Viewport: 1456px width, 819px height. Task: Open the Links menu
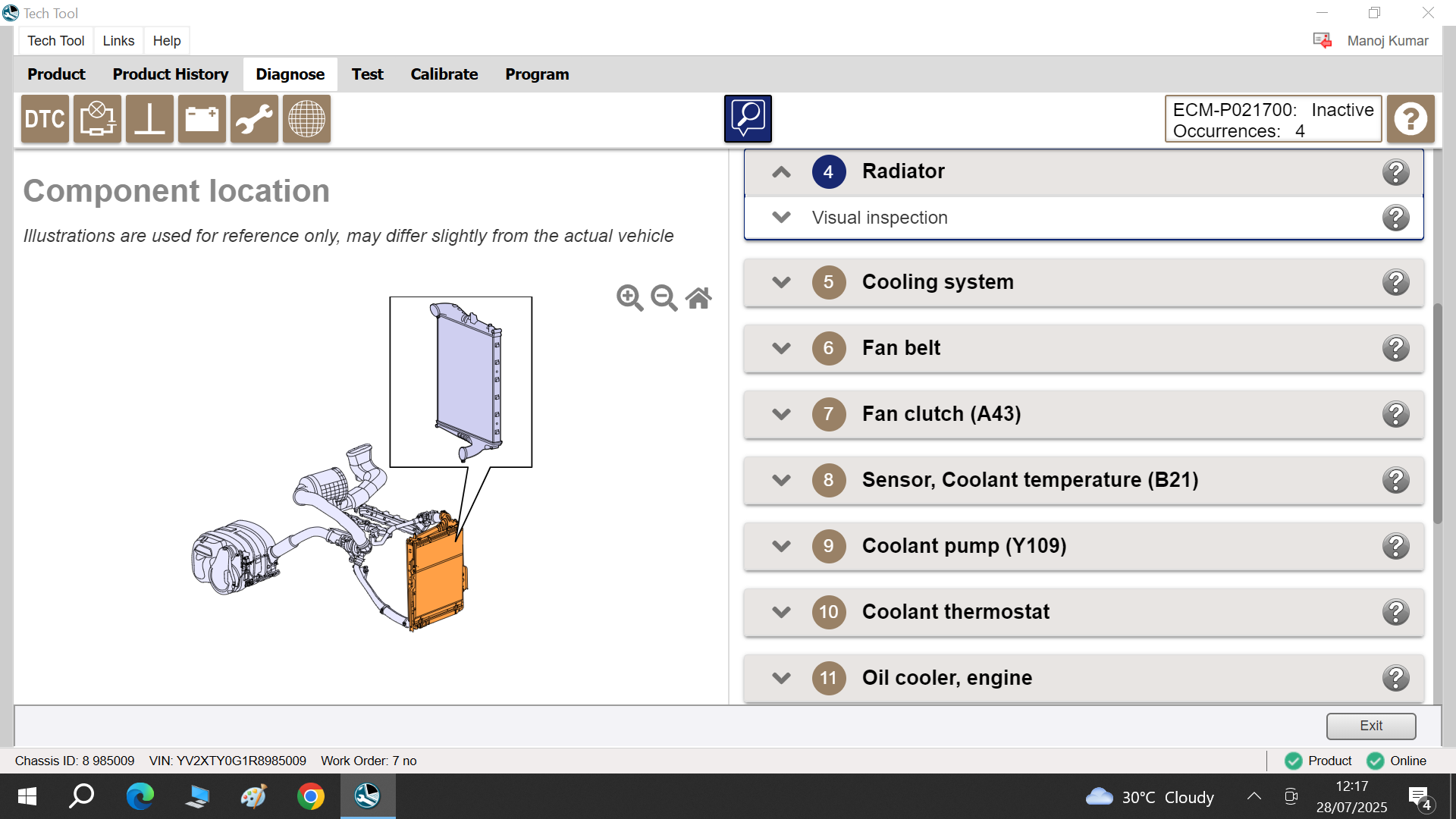click(x=118, y=41)
